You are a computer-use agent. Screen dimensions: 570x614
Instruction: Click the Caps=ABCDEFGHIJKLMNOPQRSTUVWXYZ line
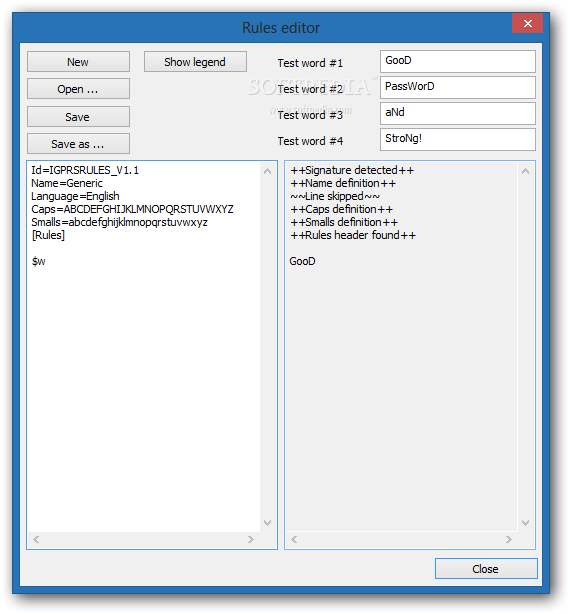[132, 209]
